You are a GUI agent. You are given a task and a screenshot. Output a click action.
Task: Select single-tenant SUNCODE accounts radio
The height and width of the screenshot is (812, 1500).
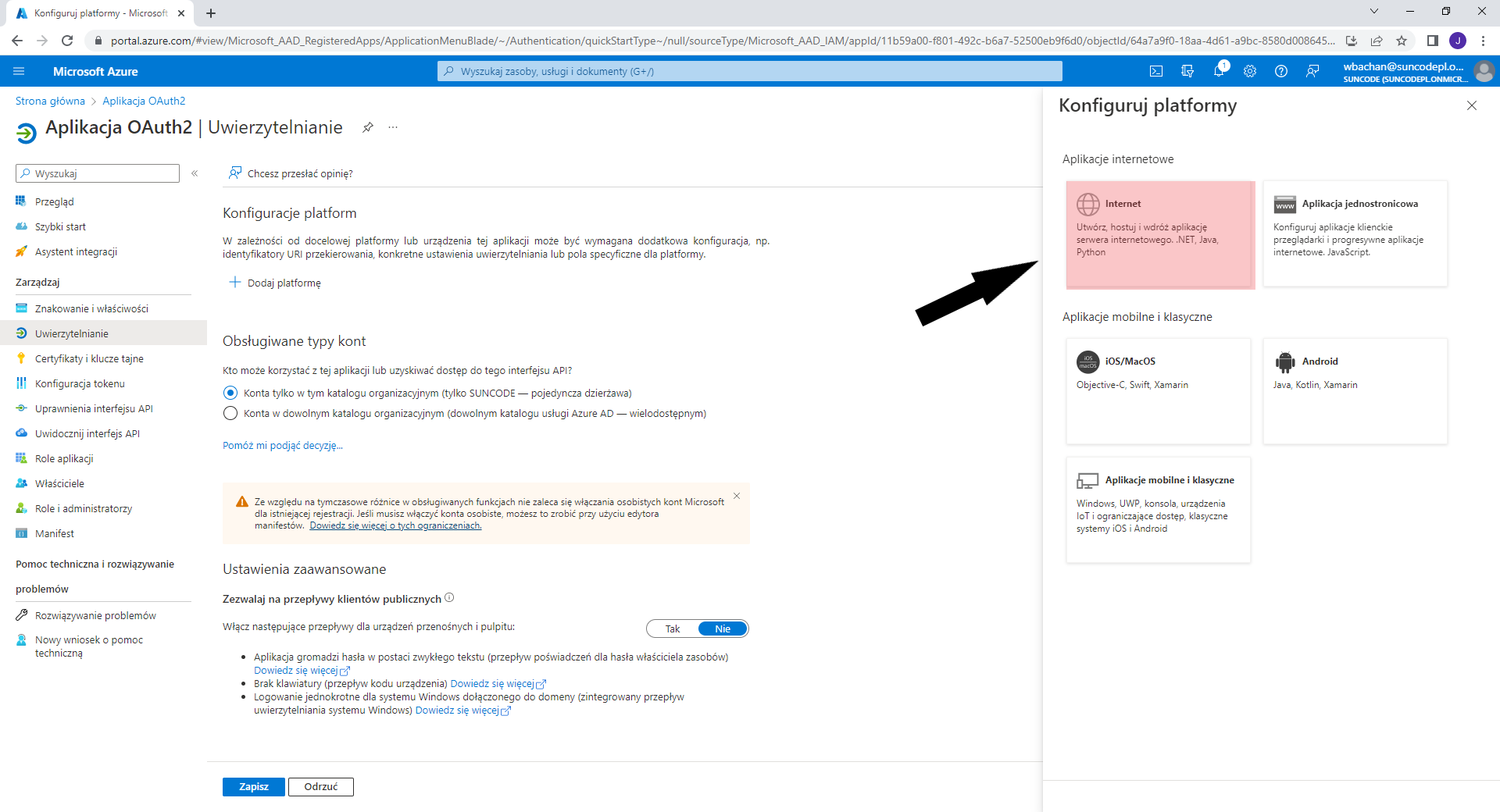point(230,393)
